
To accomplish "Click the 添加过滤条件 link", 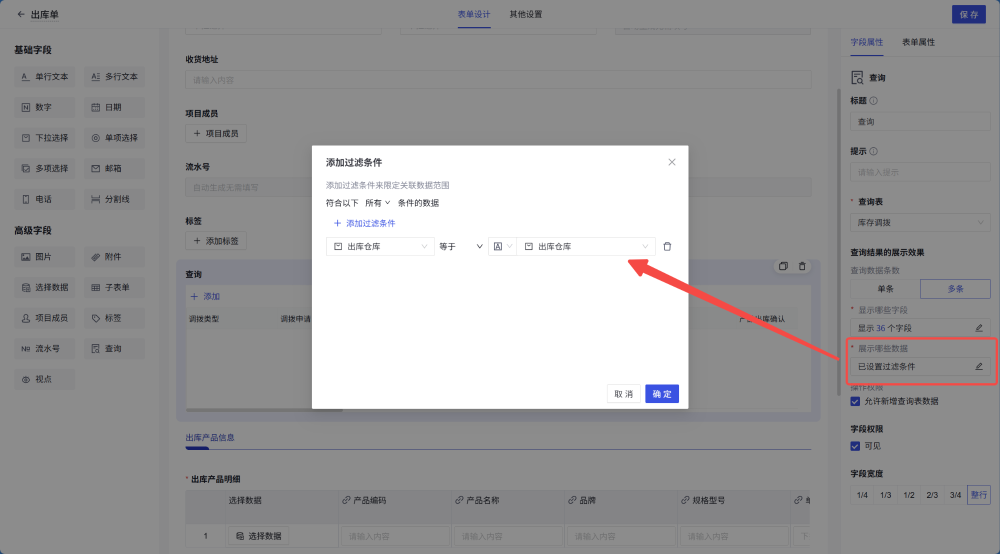I will 365,223.
